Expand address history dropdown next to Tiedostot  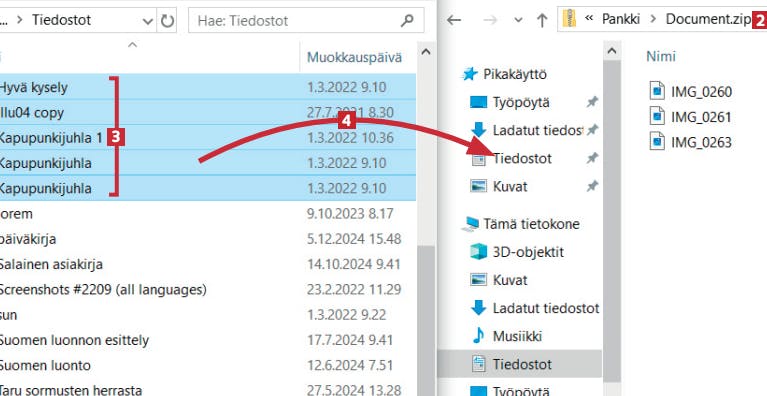point(148,21)
